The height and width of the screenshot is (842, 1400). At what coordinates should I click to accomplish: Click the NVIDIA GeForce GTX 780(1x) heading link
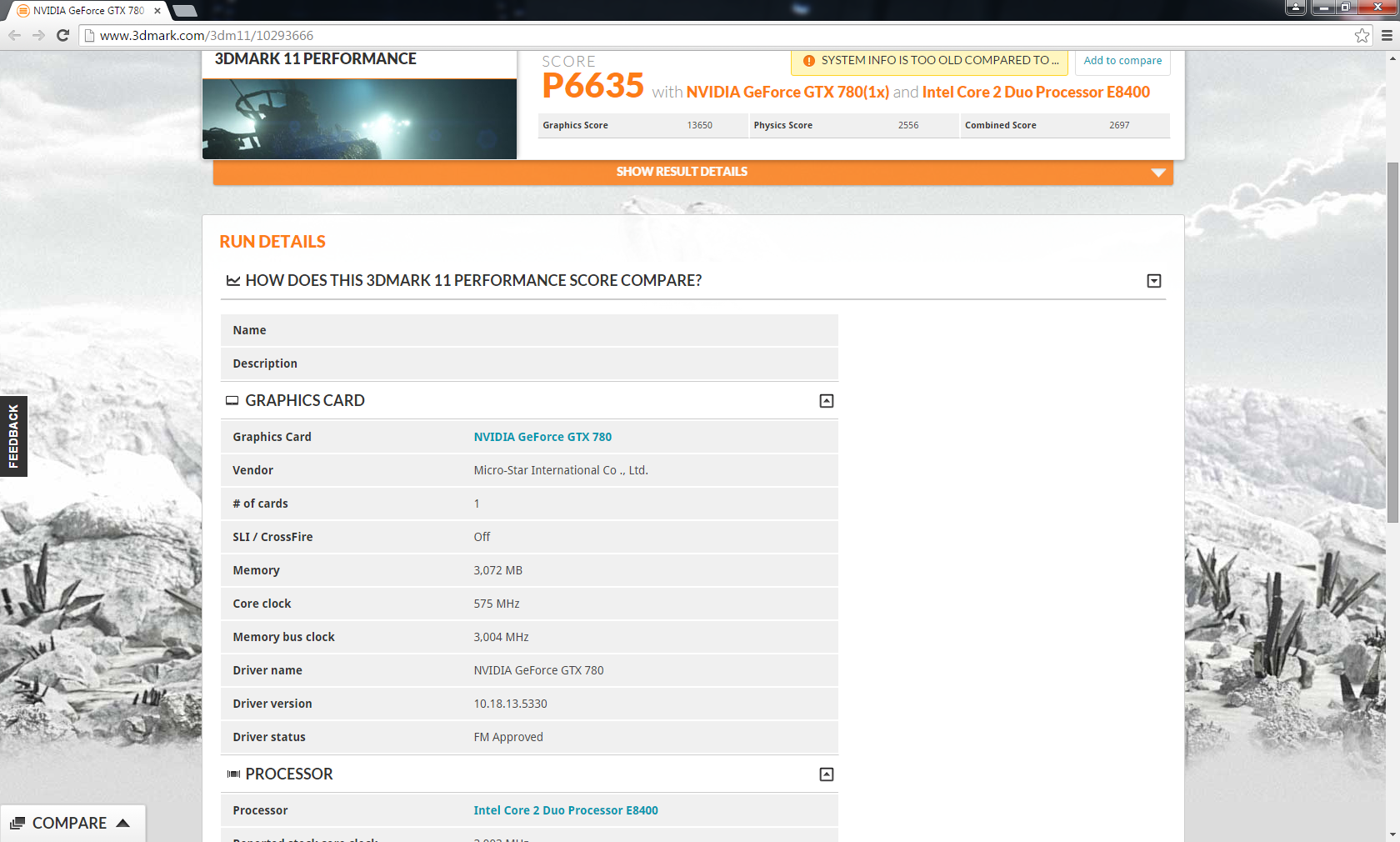point(787,93)
